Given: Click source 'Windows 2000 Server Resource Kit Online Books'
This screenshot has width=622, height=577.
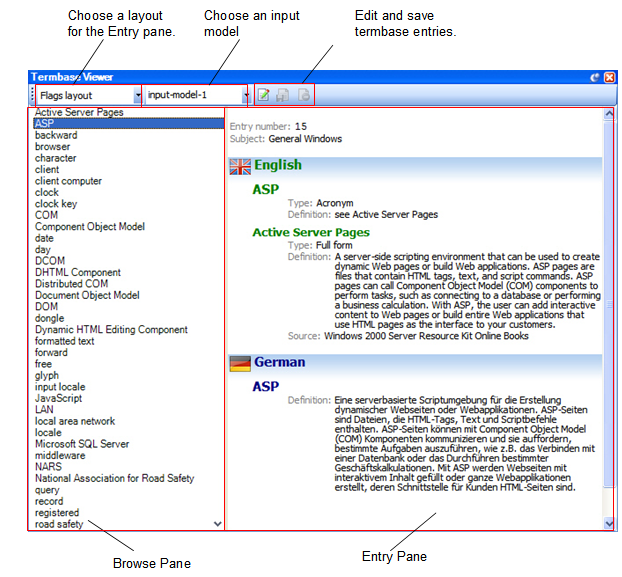Looking at the screenshot, I should 426,336.
